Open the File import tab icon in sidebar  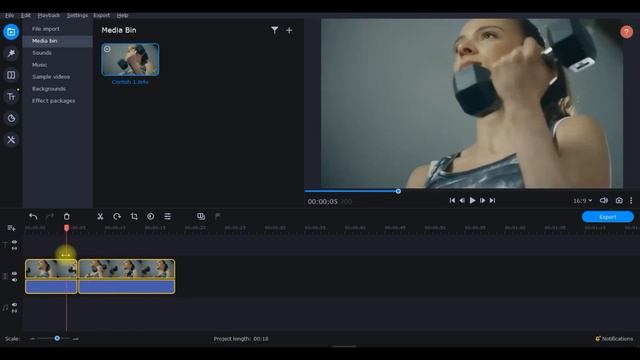11,32
